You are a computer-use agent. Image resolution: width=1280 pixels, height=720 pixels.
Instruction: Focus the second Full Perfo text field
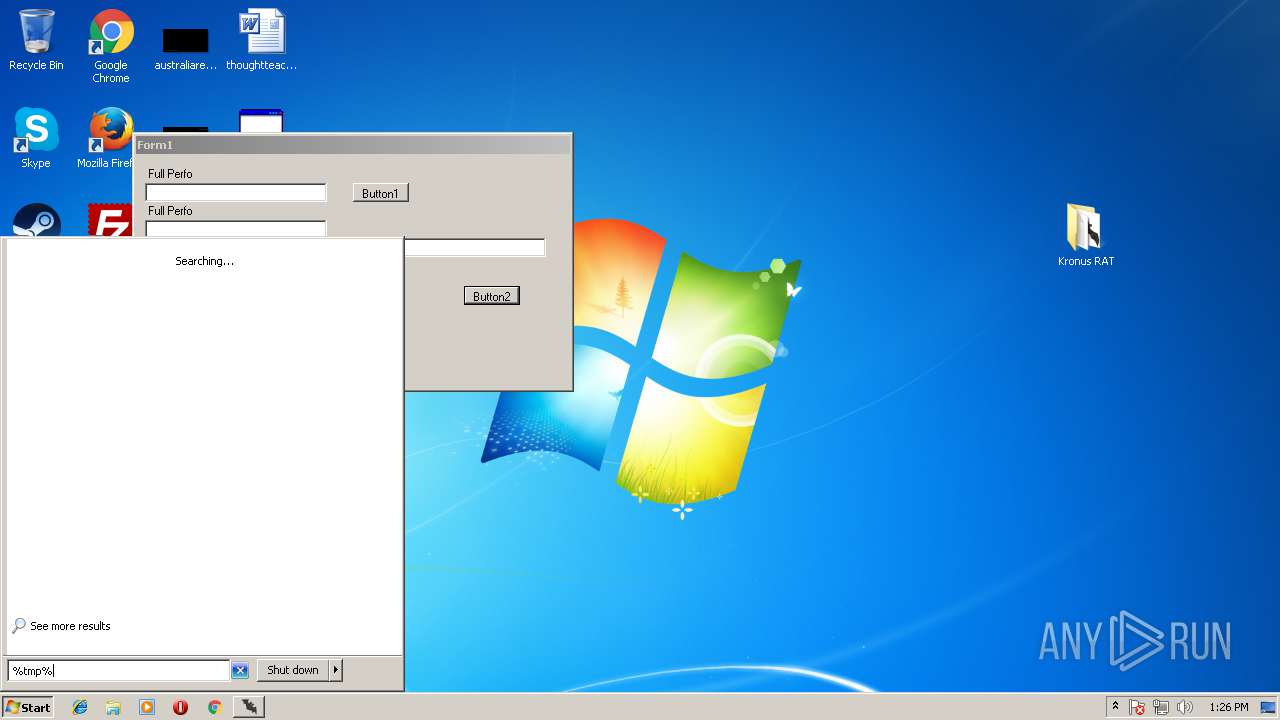click(236, 229)
